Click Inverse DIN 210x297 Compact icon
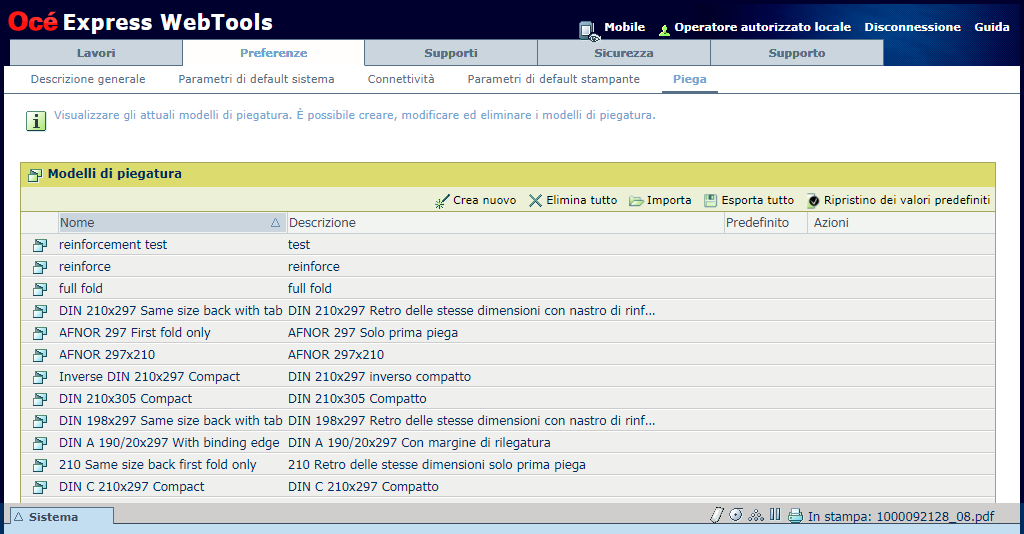This screenshot has height=534, width=1024. tap(40, 377)
